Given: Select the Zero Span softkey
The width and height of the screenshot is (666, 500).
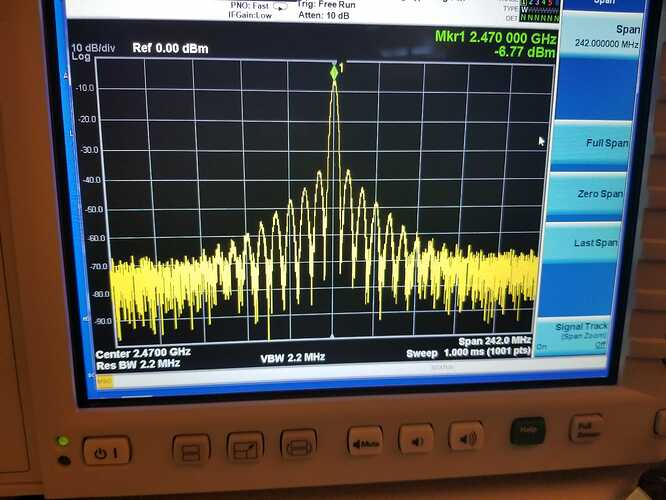Looking at the screenshot, I should [x=587, y=195].
